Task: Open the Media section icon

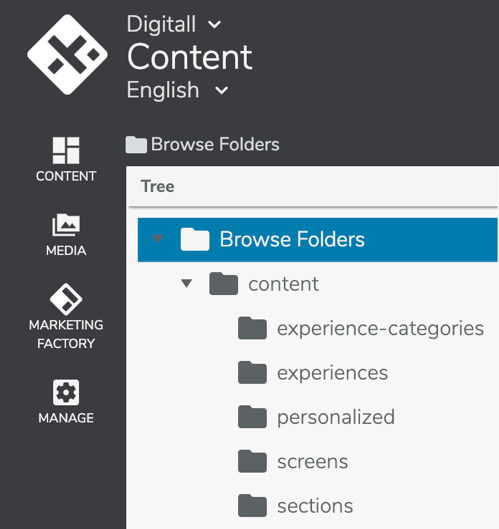Action: [66, 225]
